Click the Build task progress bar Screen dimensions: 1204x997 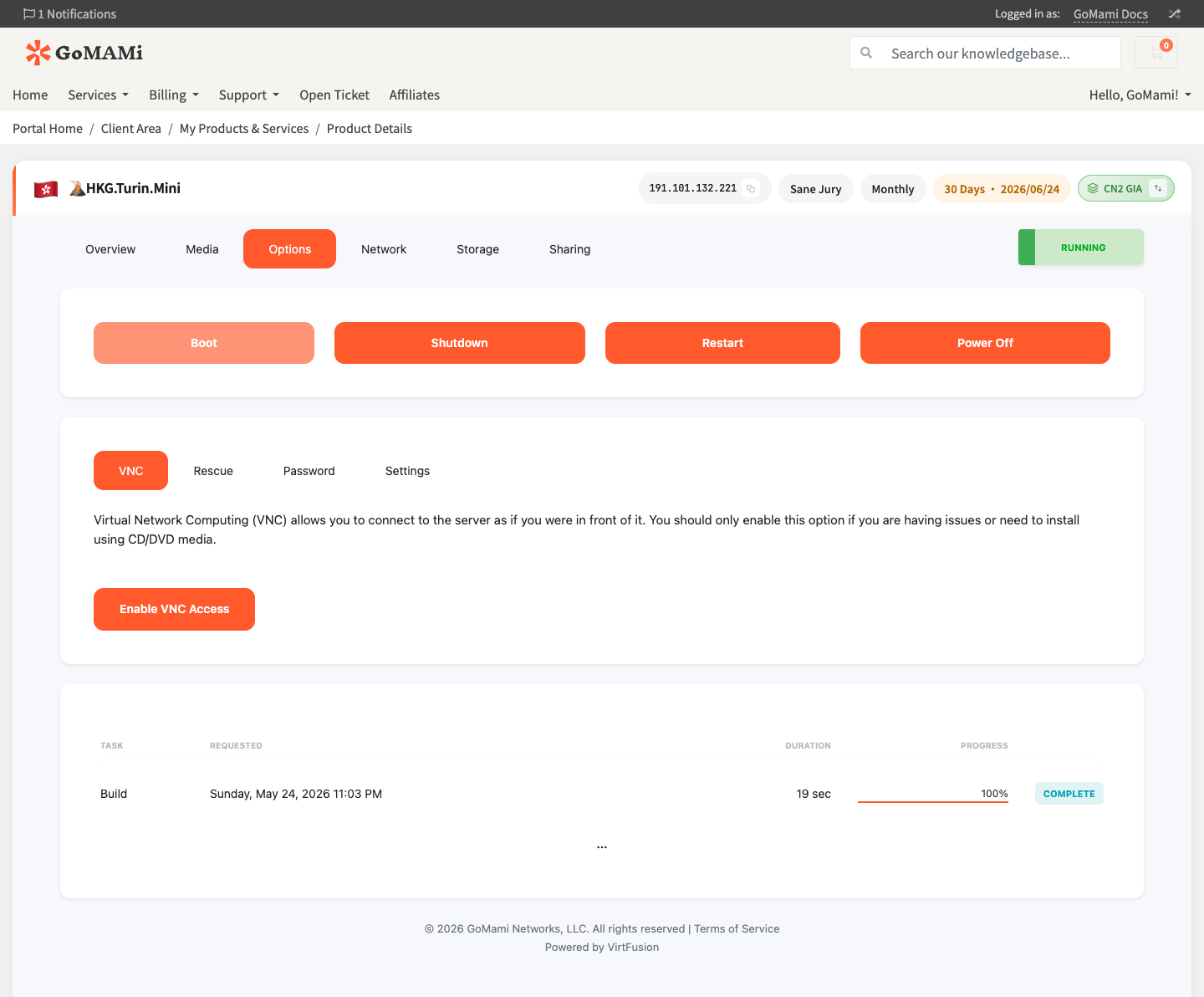point(933,801)
